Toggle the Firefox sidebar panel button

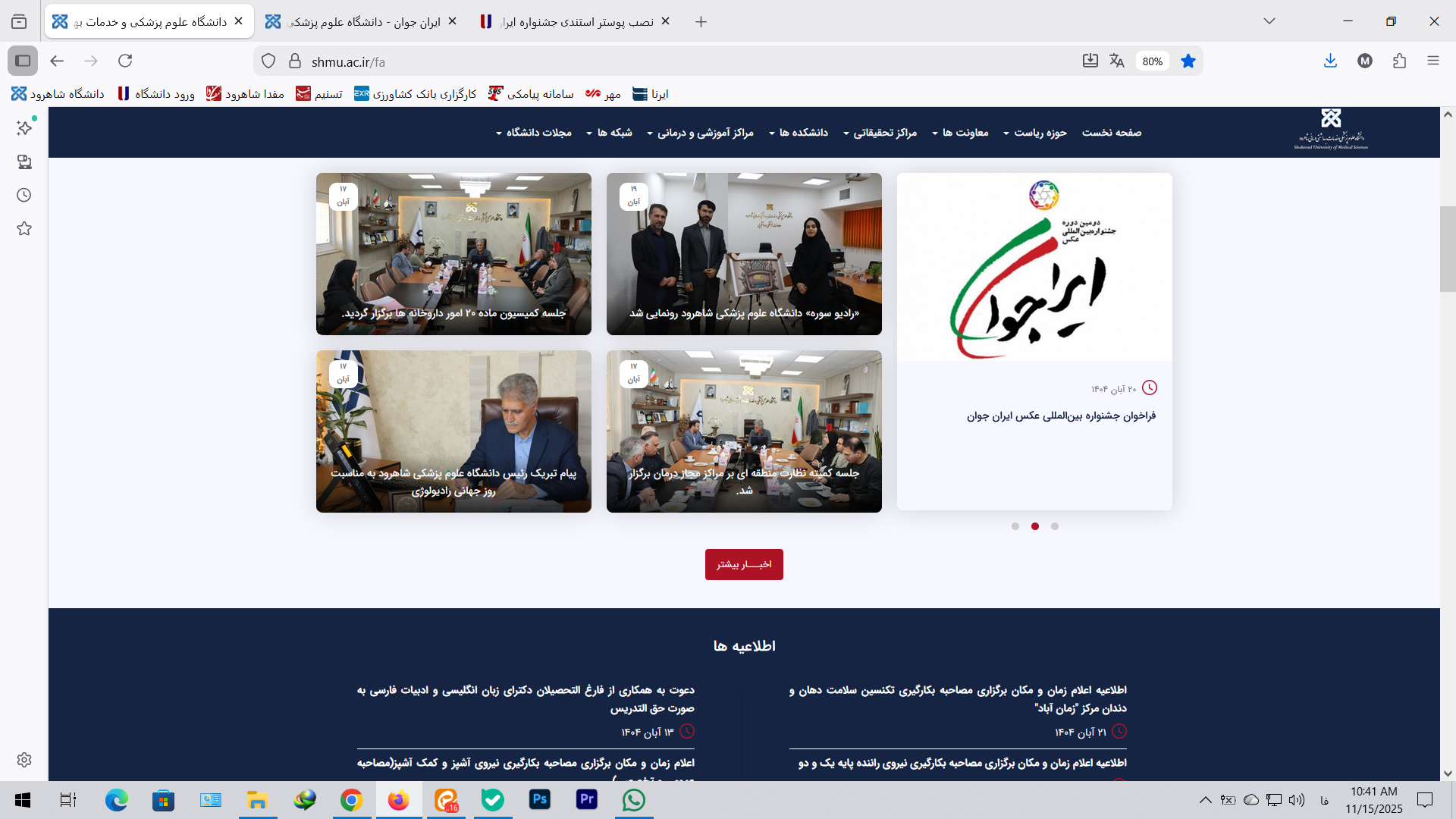tap(23, 61)
